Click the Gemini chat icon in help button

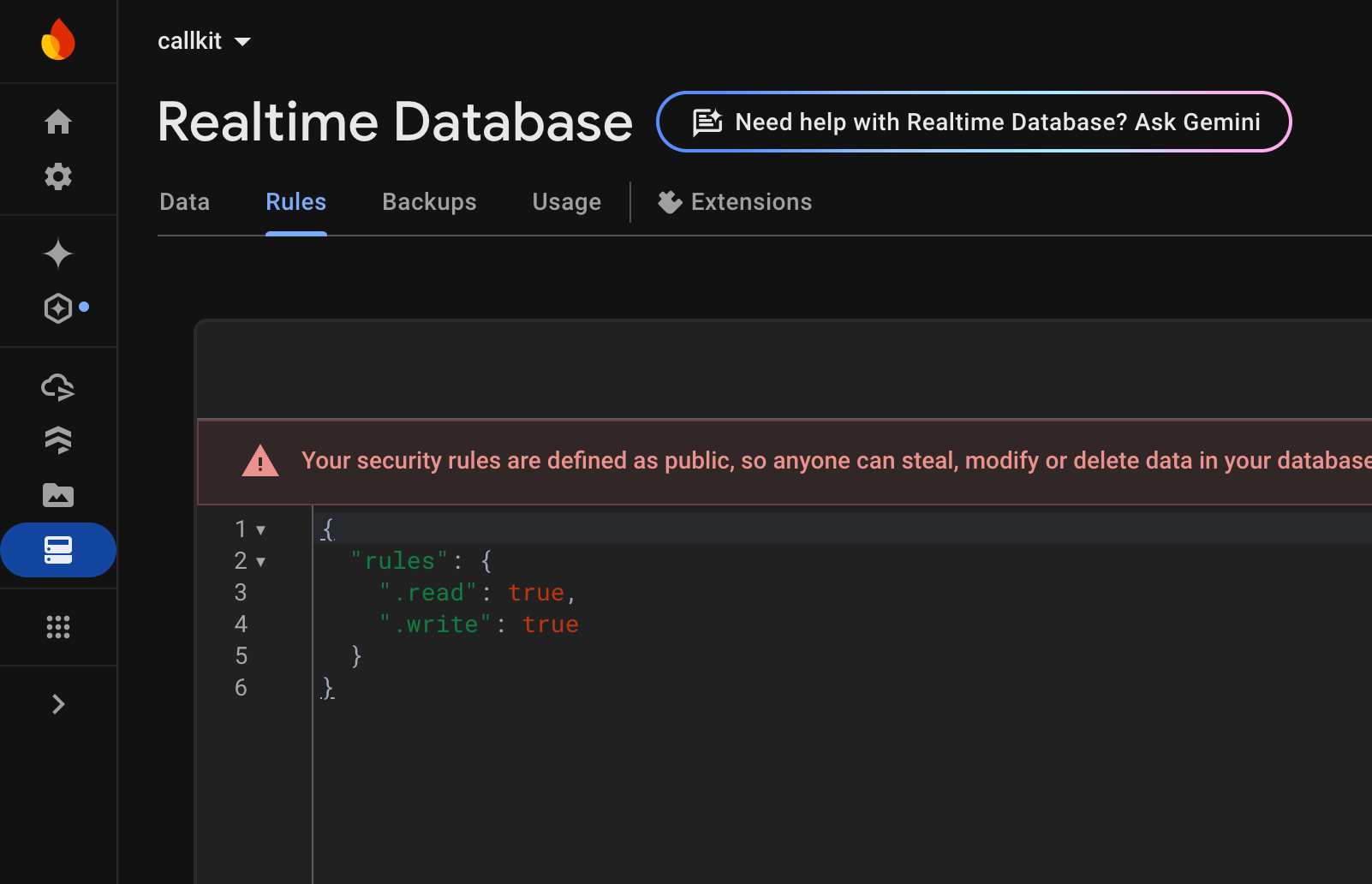[x=707, y=122]
